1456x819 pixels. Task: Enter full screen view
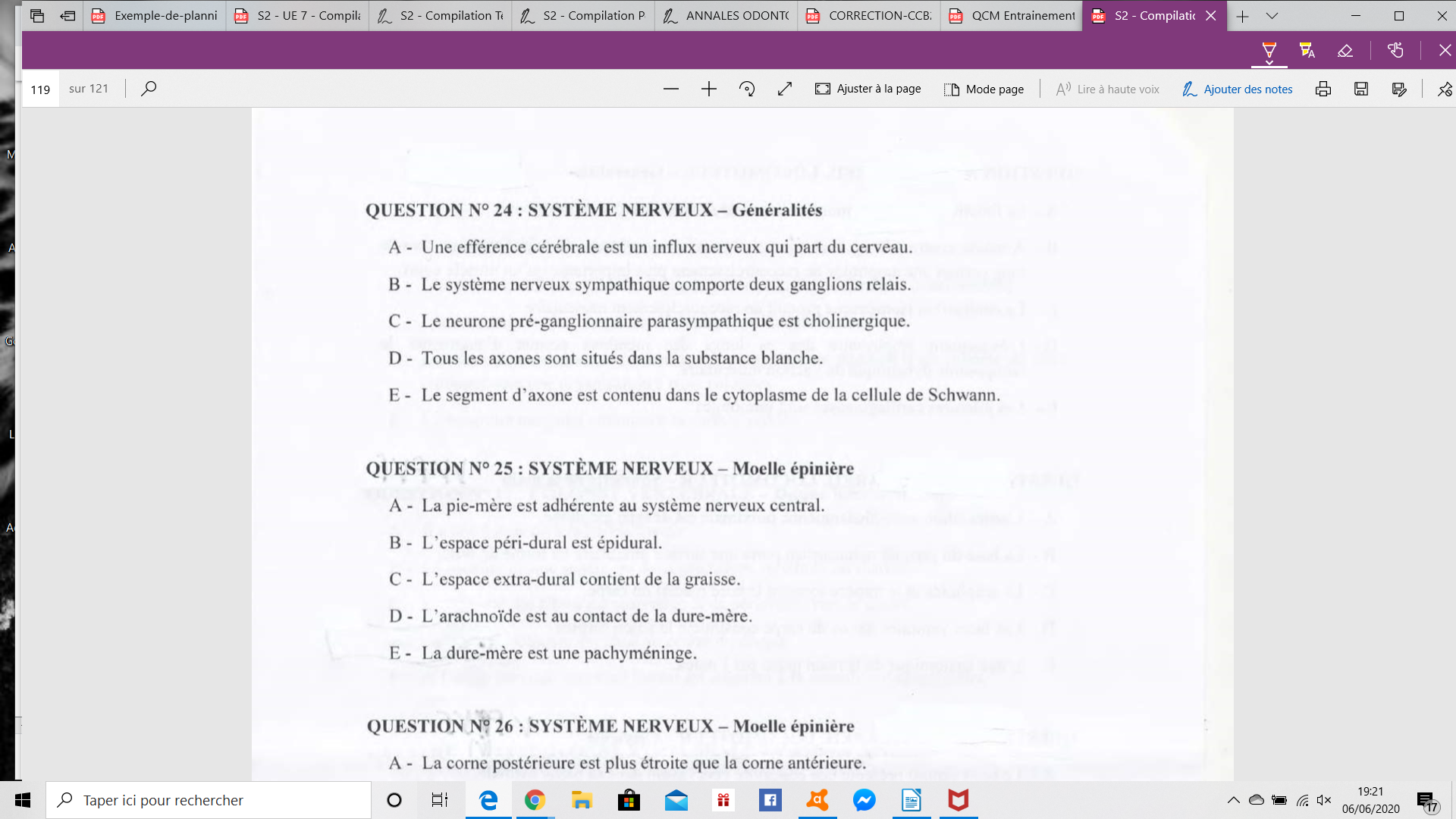coord(785,89)
